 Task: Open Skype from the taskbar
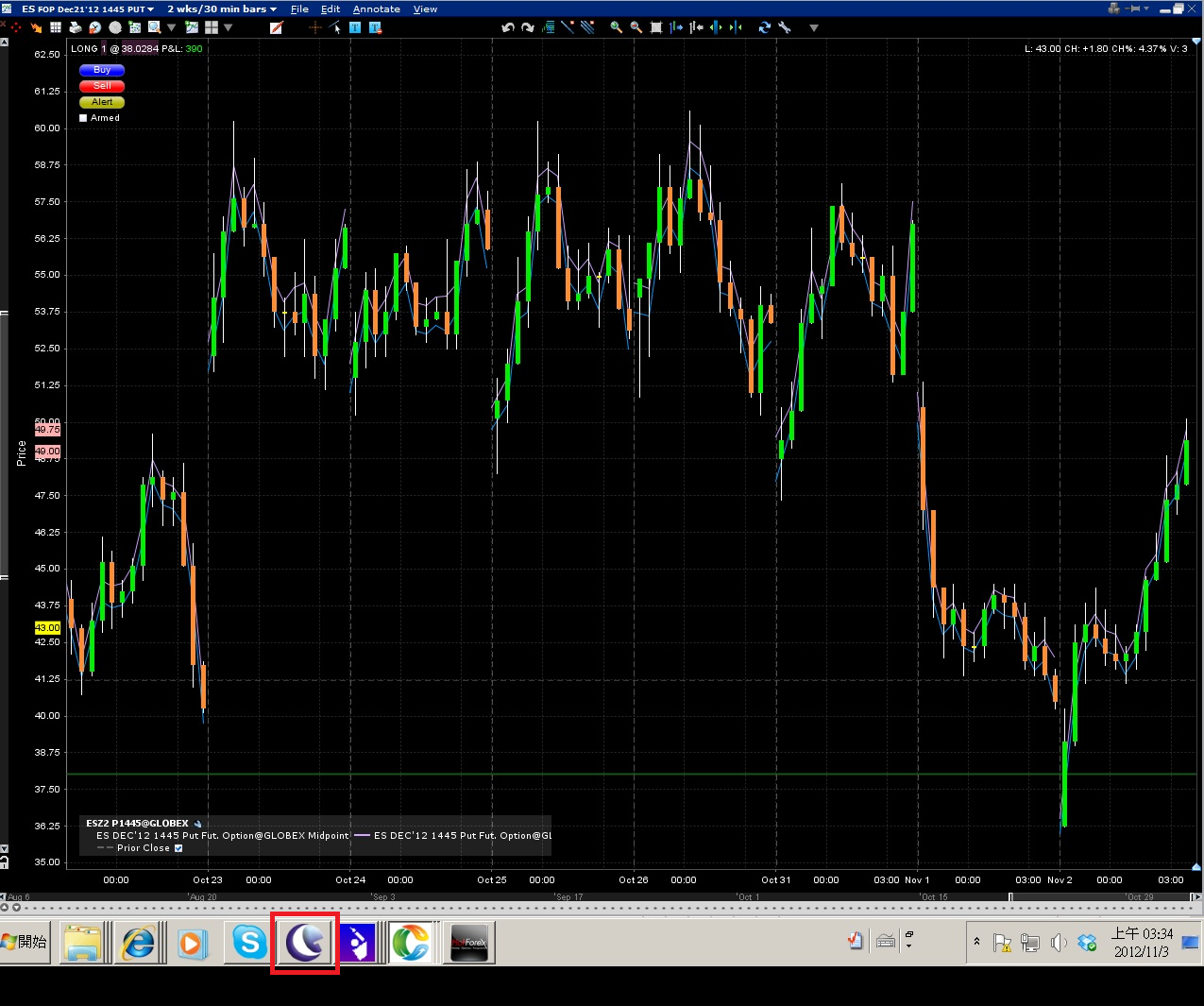249,942
